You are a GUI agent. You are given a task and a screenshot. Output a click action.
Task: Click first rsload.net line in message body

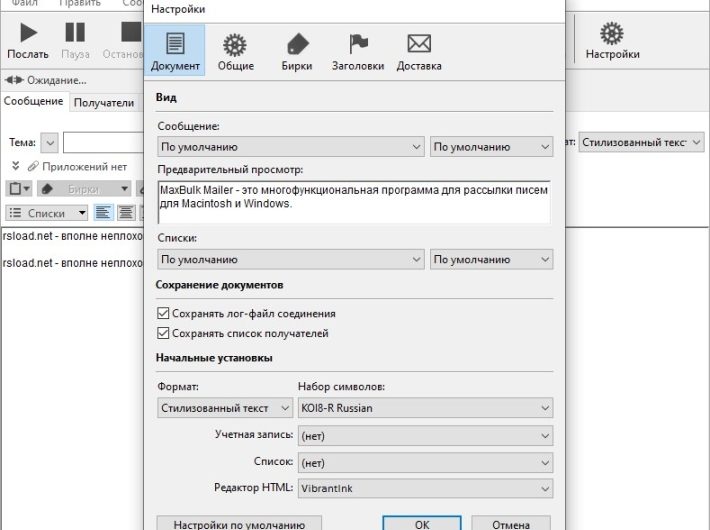72,236
